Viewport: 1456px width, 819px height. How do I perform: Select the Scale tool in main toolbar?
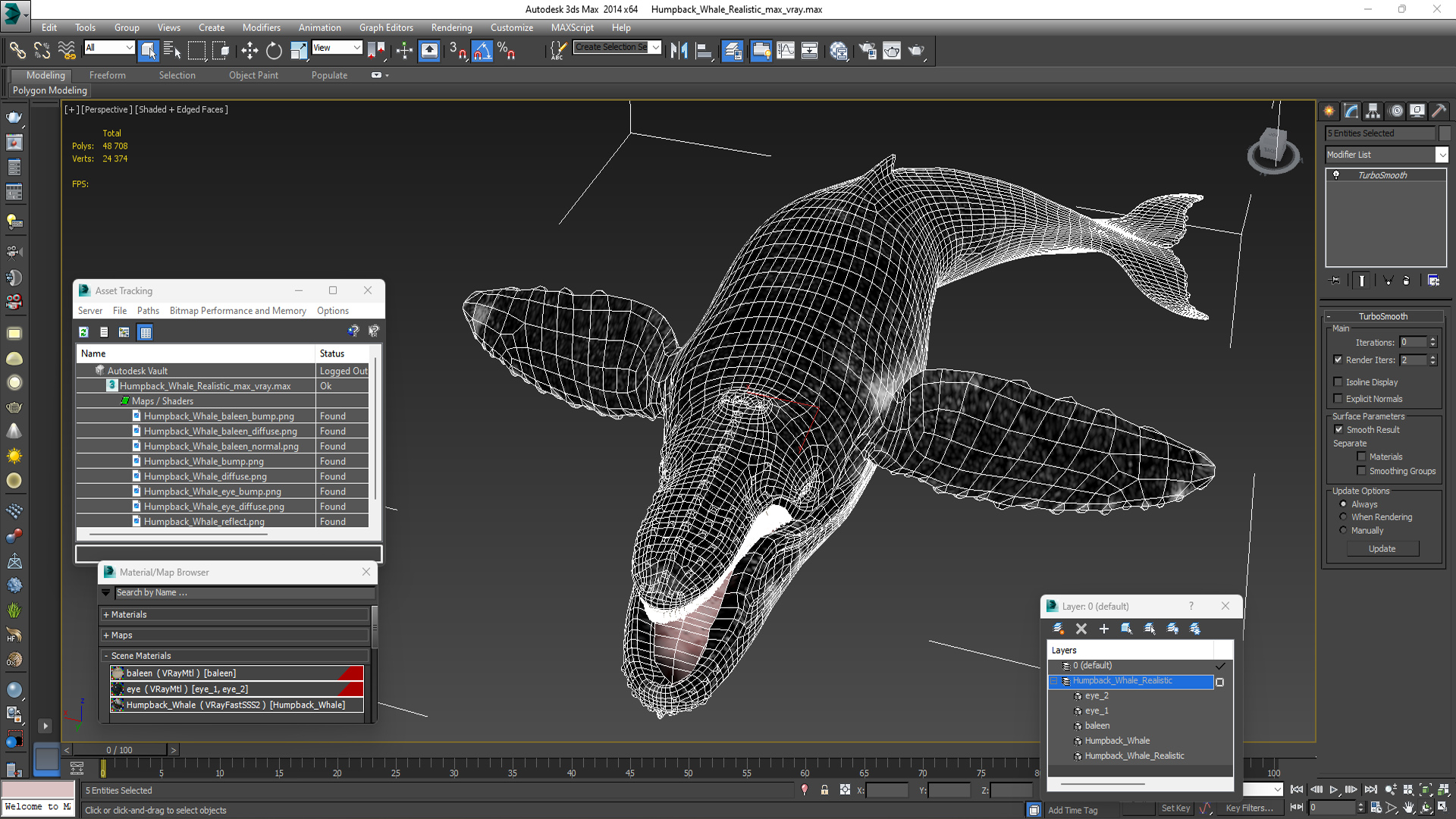299,51
